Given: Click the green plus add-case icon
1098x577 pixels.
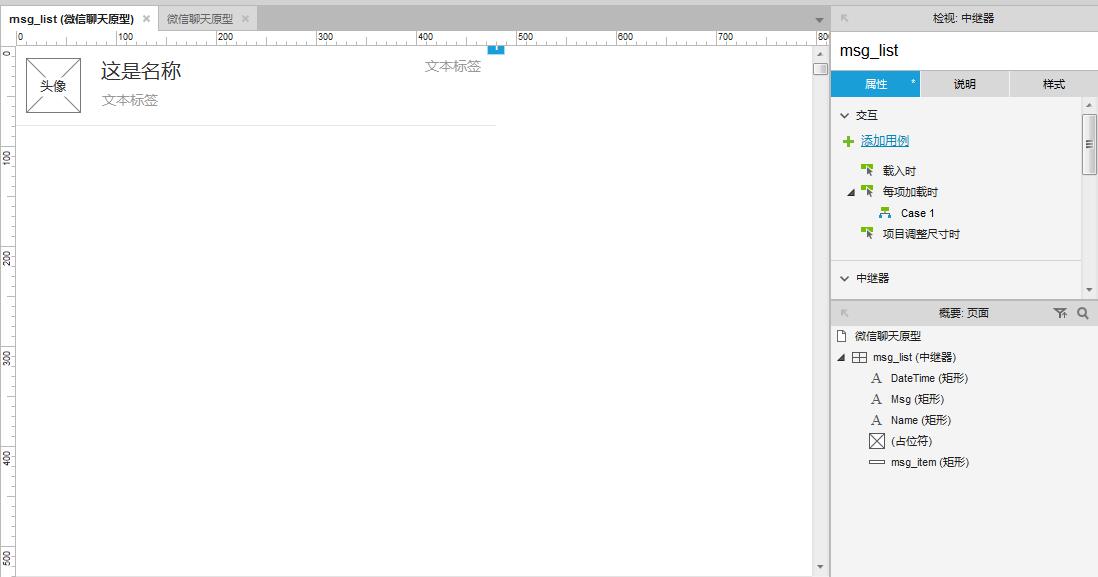Looking at the screenshot, I should point(848,141).
